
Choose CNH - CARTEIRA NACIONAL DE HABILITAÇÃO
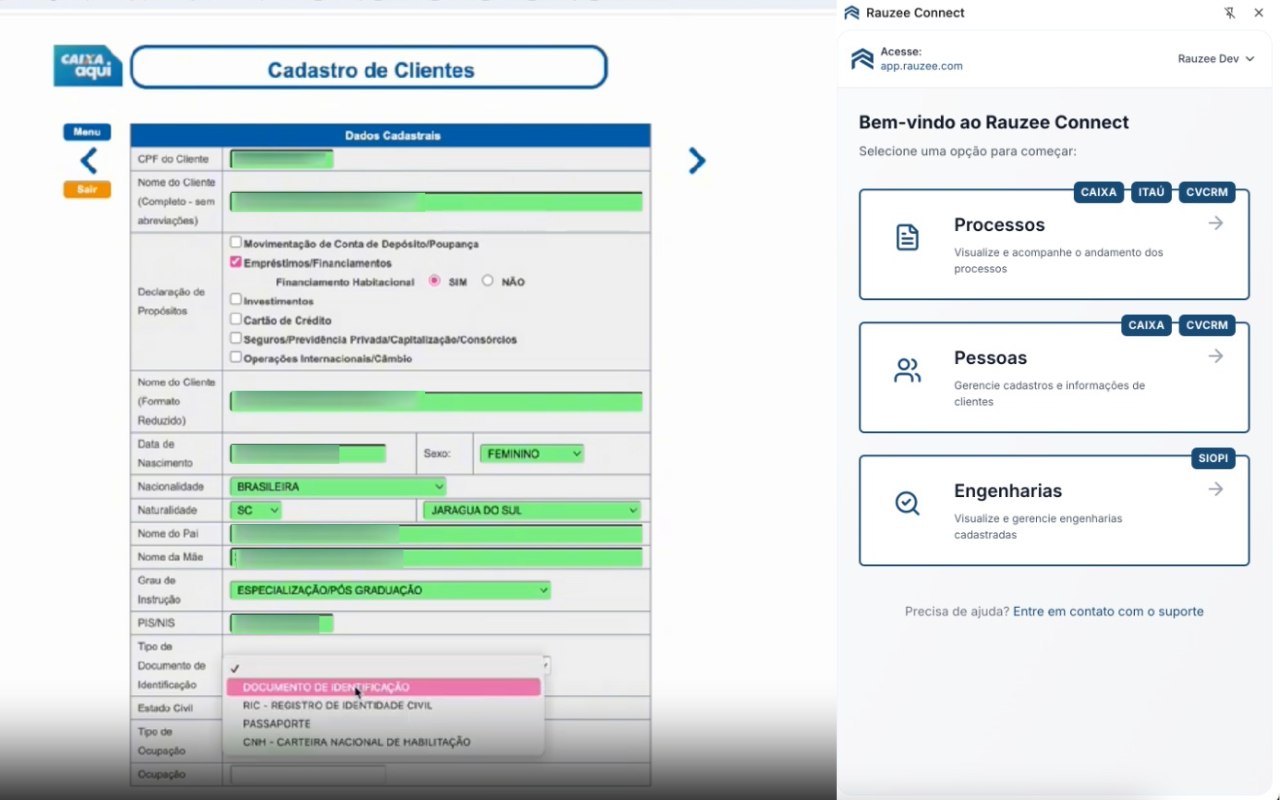click(383, 742)
